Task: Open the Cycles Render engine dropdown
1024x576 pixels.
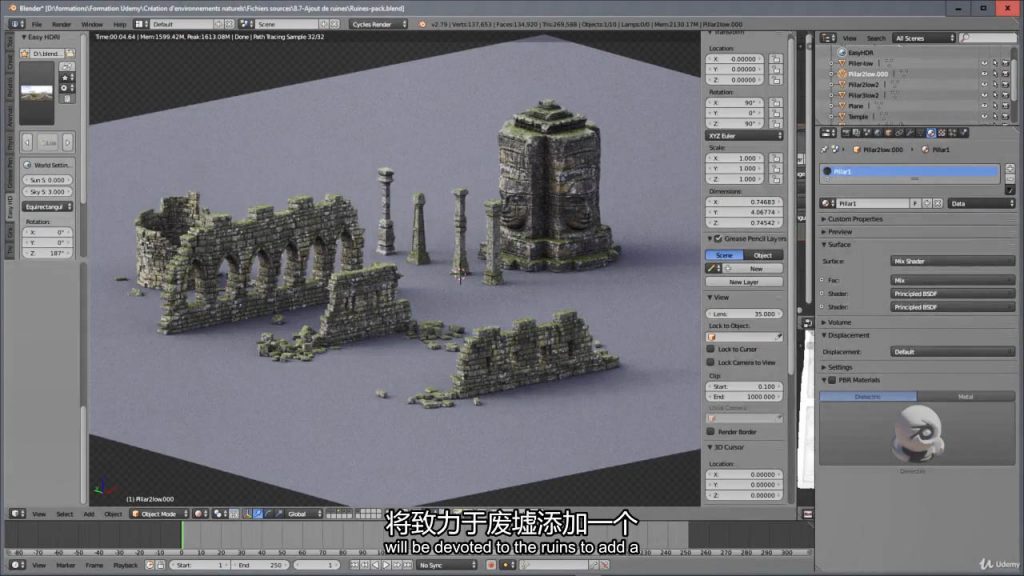Action: [x=378, y=24]
